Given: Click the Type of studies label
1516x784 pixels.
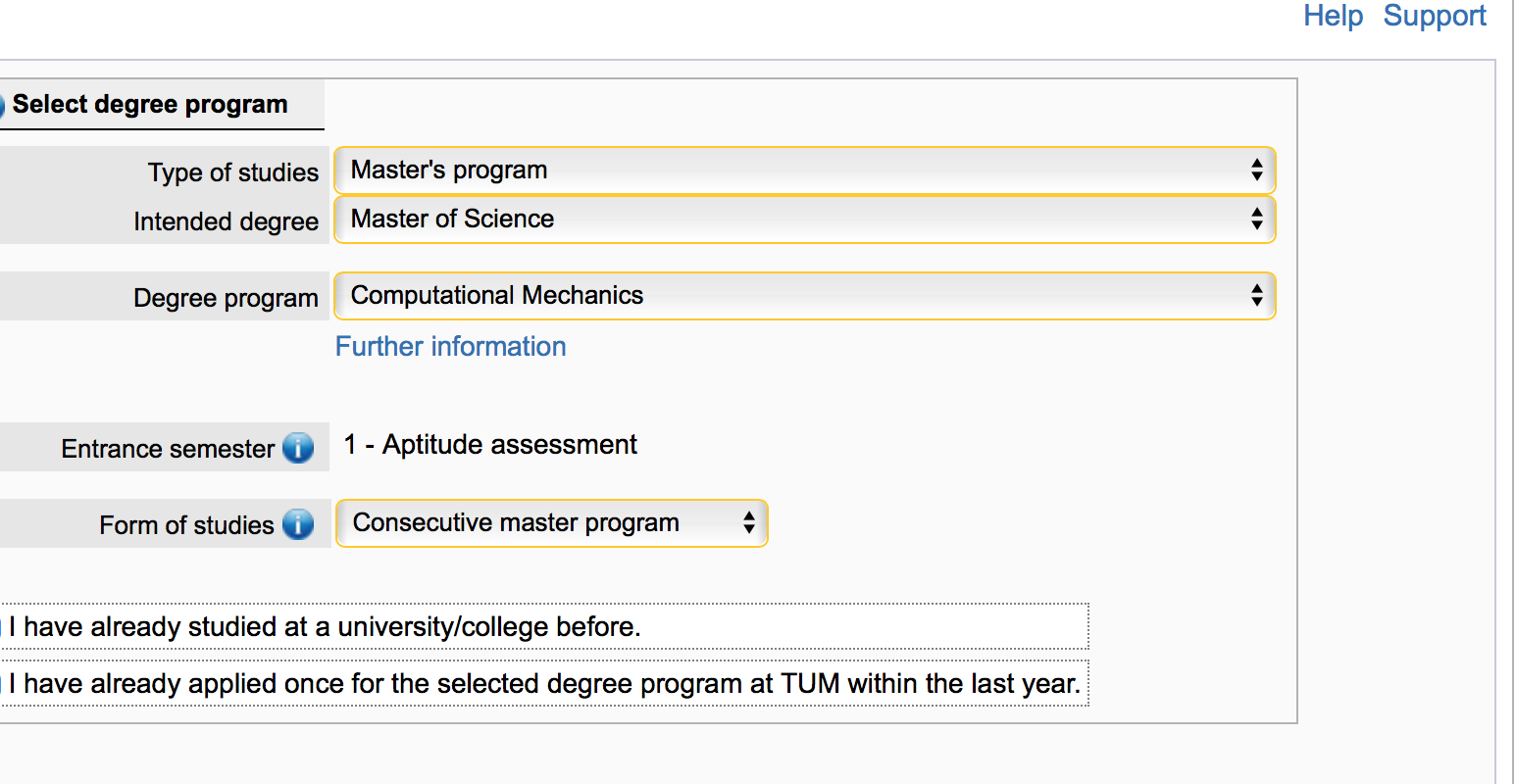Looking at the screenshot, I should pyautogui.click(x=233, y=172).
